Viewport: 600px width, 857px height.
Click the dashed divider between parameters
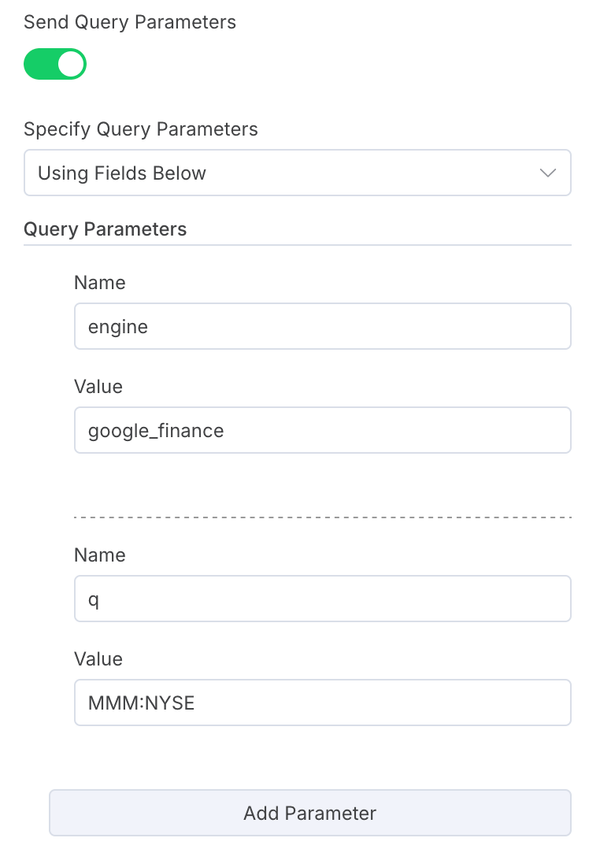[x=322, y=516]
